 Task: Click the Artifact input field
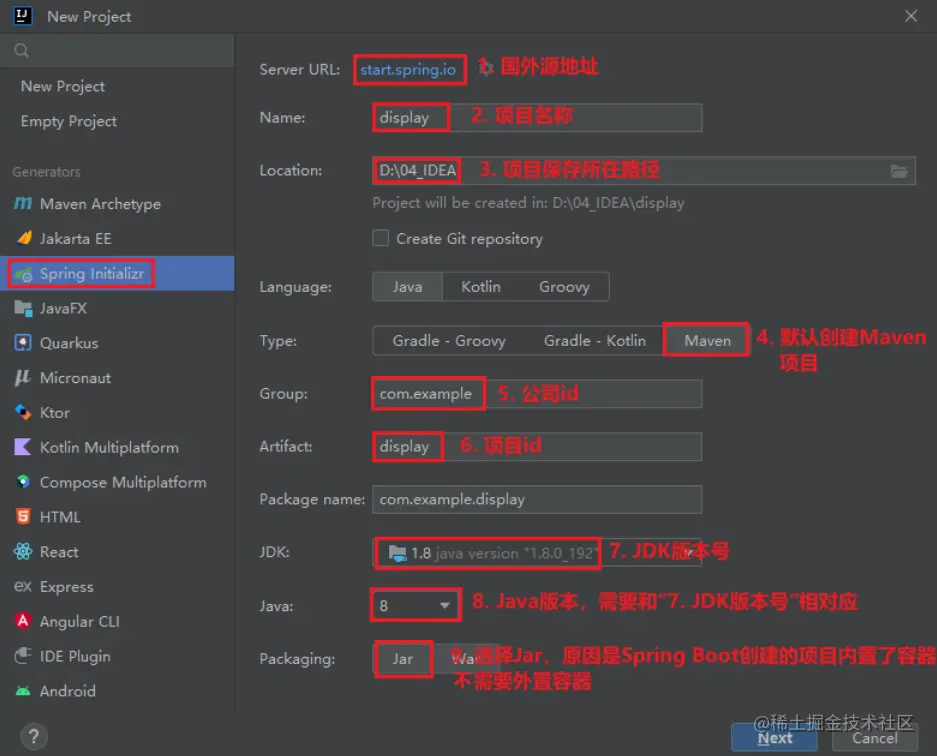(537, 446)
